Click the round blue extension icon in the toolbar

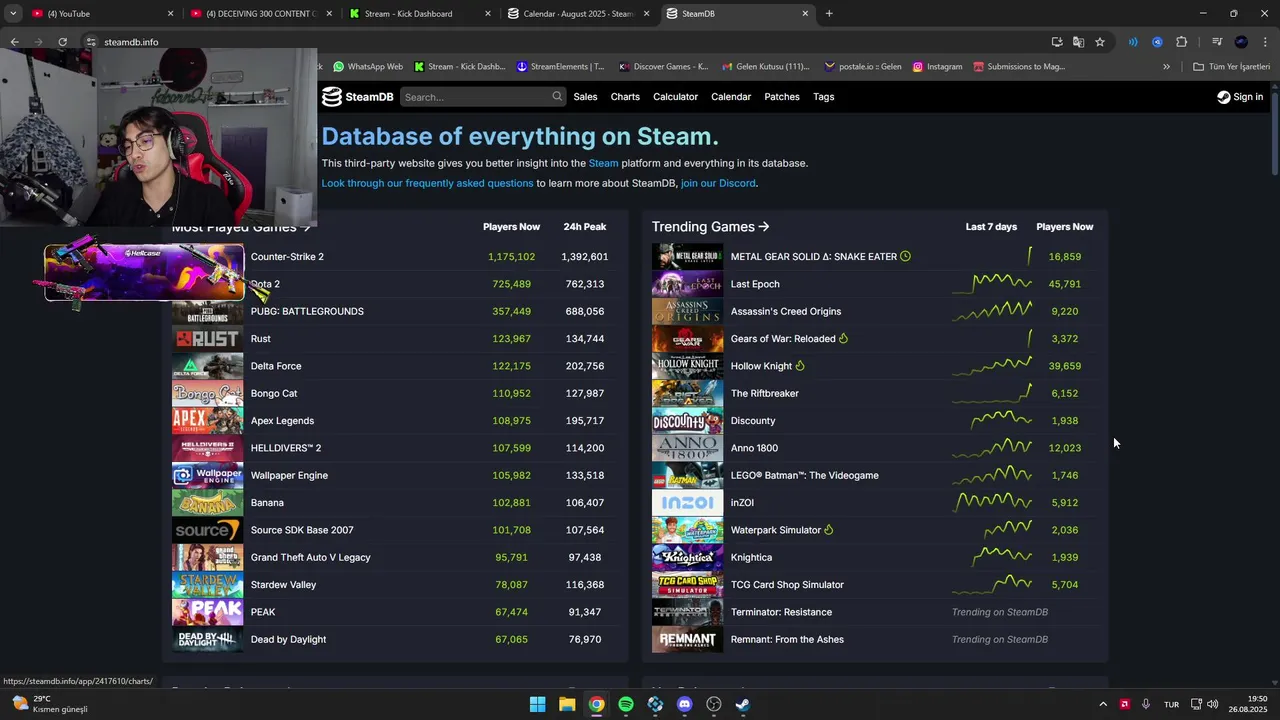pyautogui.click(x=1157, y=42)
